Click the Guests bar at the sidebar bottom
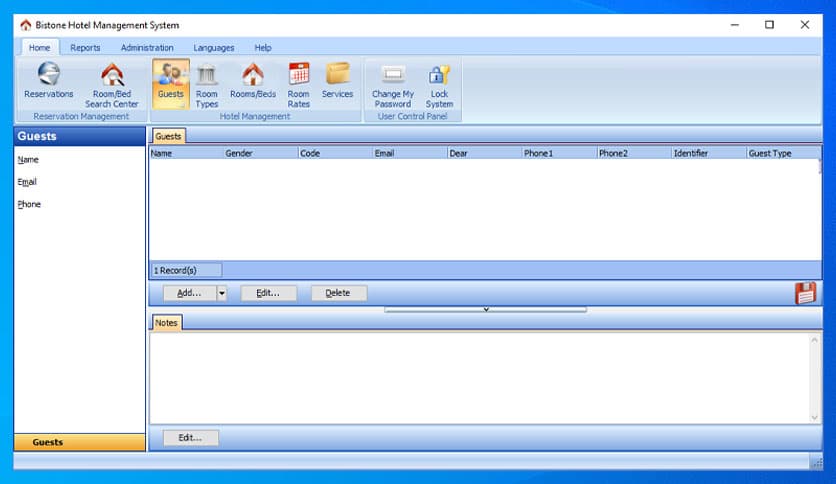 [x=79, y=442]
